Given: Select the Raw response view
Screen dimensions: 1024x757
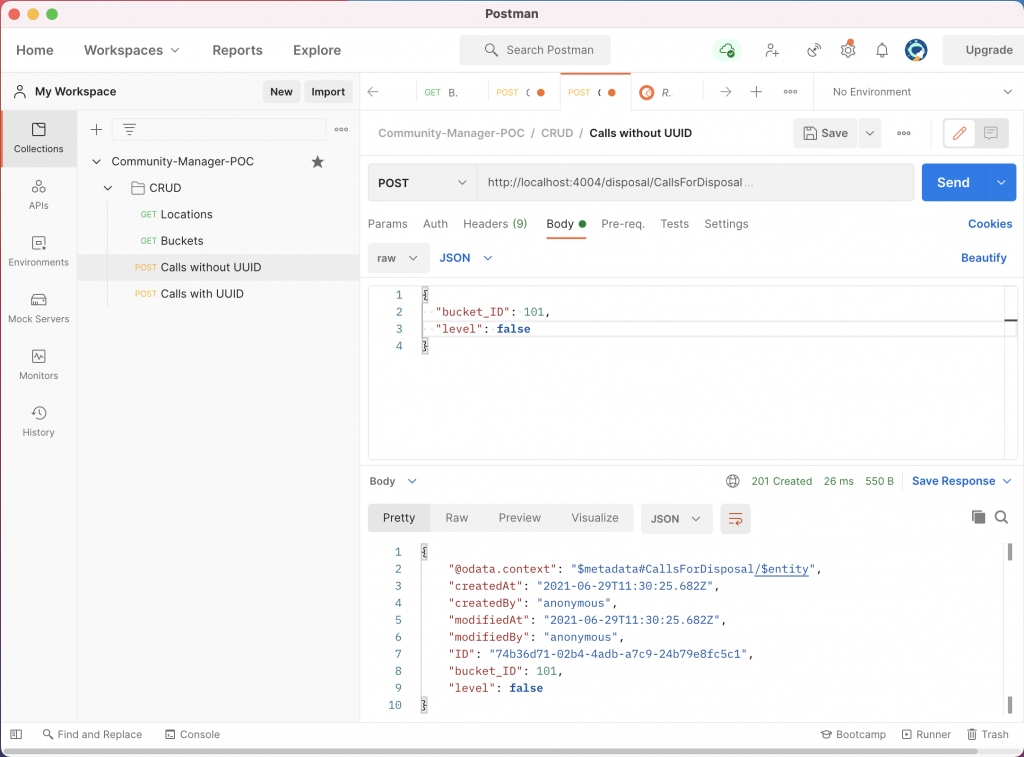Looking at the screenshot, I should point(456,518).
